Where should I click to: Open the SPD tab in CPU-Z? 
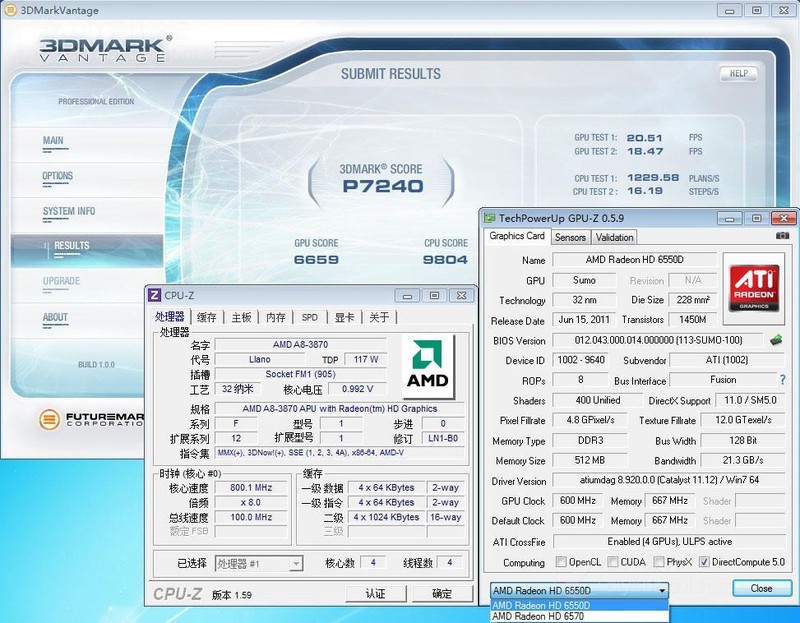coord(310,317)
